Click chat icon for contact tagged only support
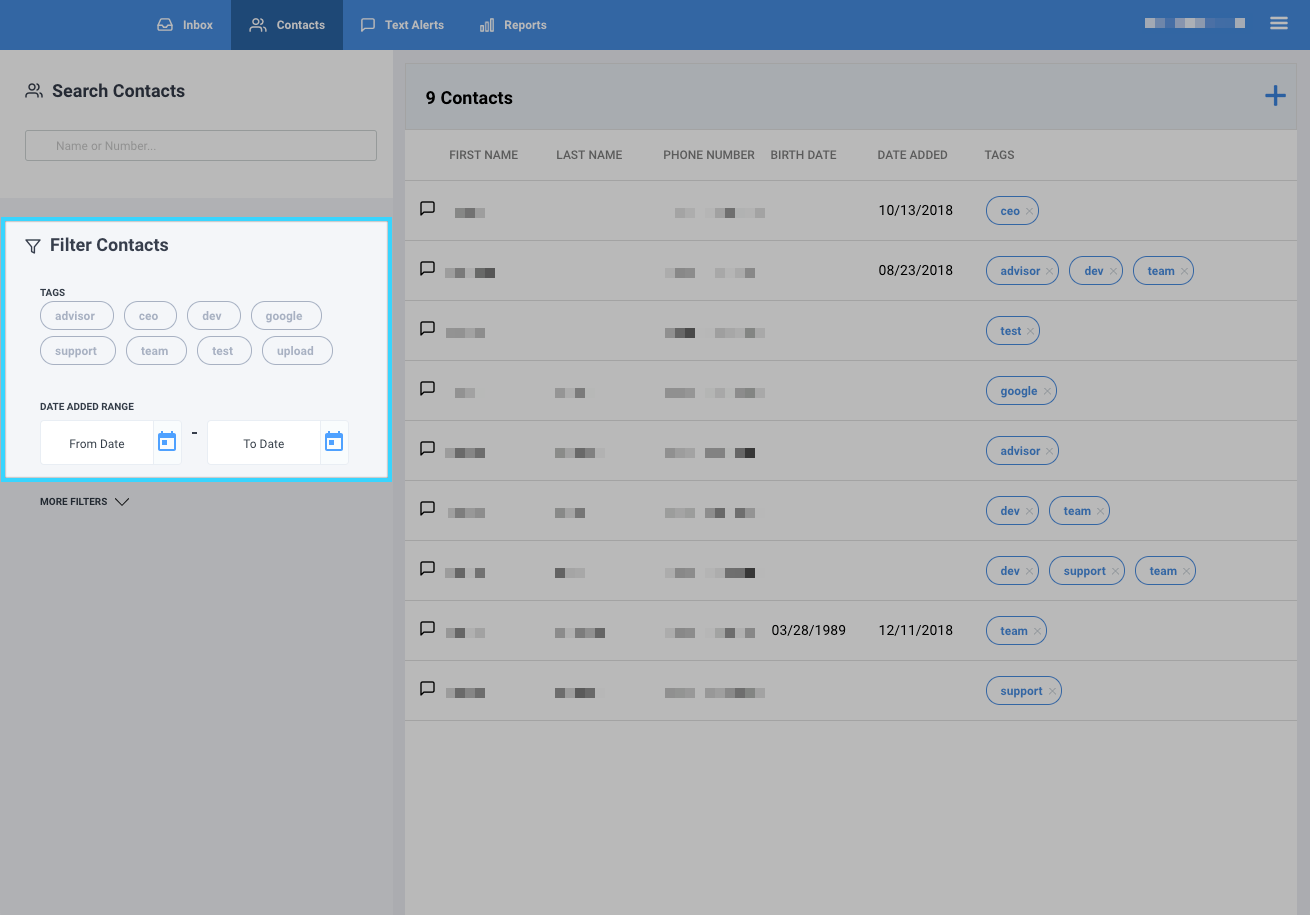This screenshot has width=1310, height=915. (x=427, y=689)
